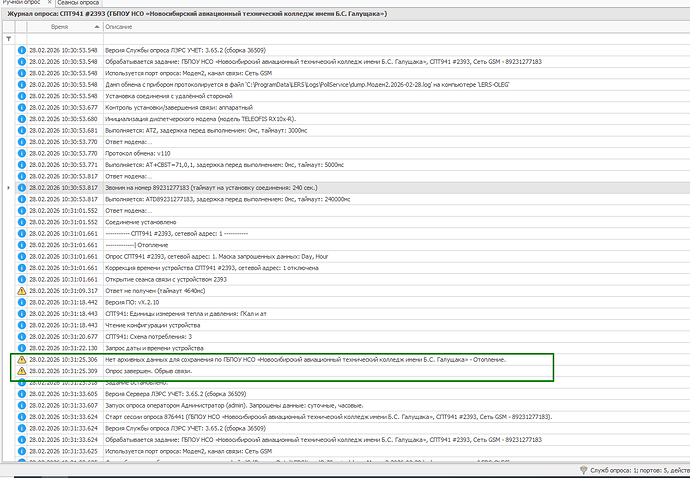Click 'Служб опроса: 1' status bar text
This screenshot has width=690, height=478.
(618, 470)
